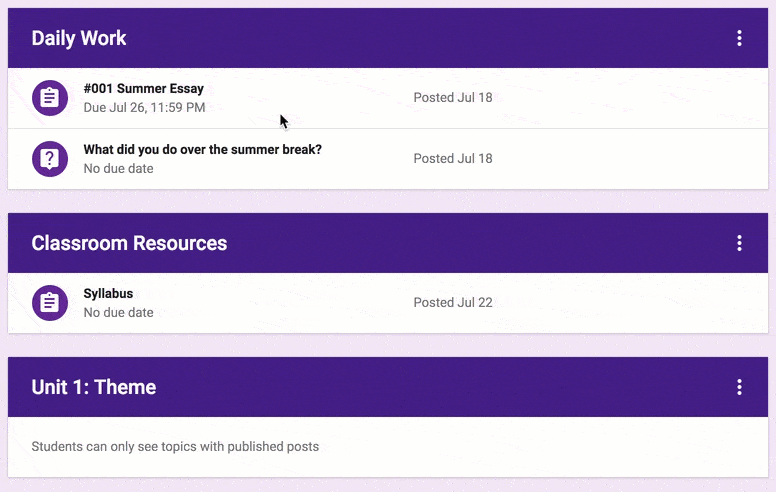Click the Summer Essay assignment clipboard icon
Screen dimensions: 776x492
[x=50, y=98]
